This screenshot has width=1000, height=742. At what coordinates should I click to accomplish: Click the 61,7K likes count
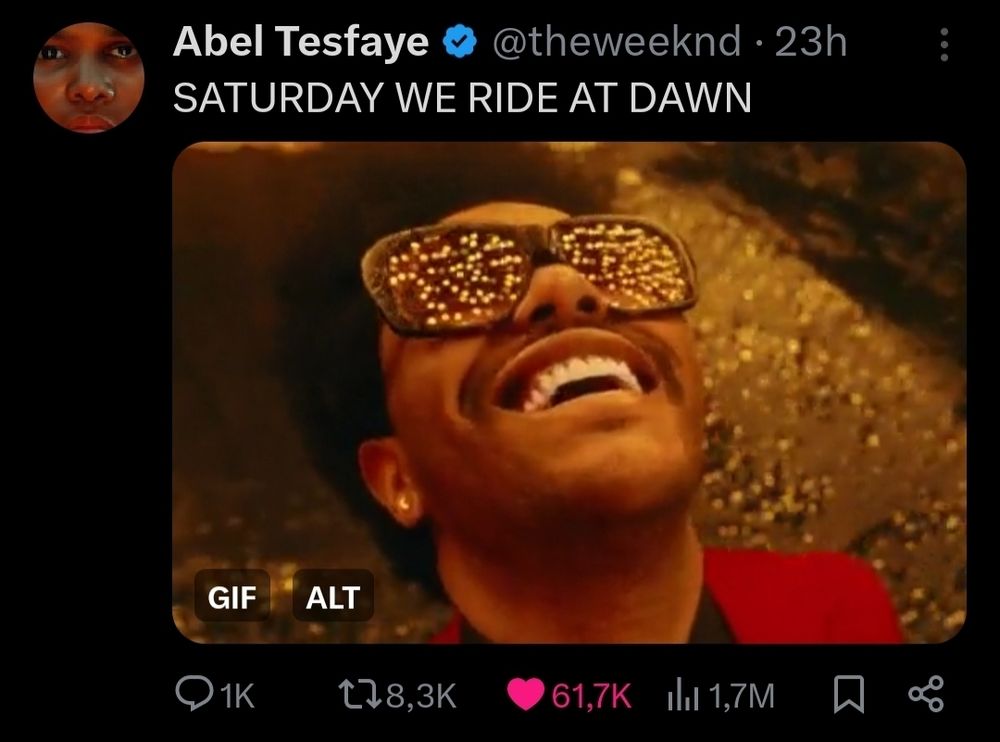[591, 695]
